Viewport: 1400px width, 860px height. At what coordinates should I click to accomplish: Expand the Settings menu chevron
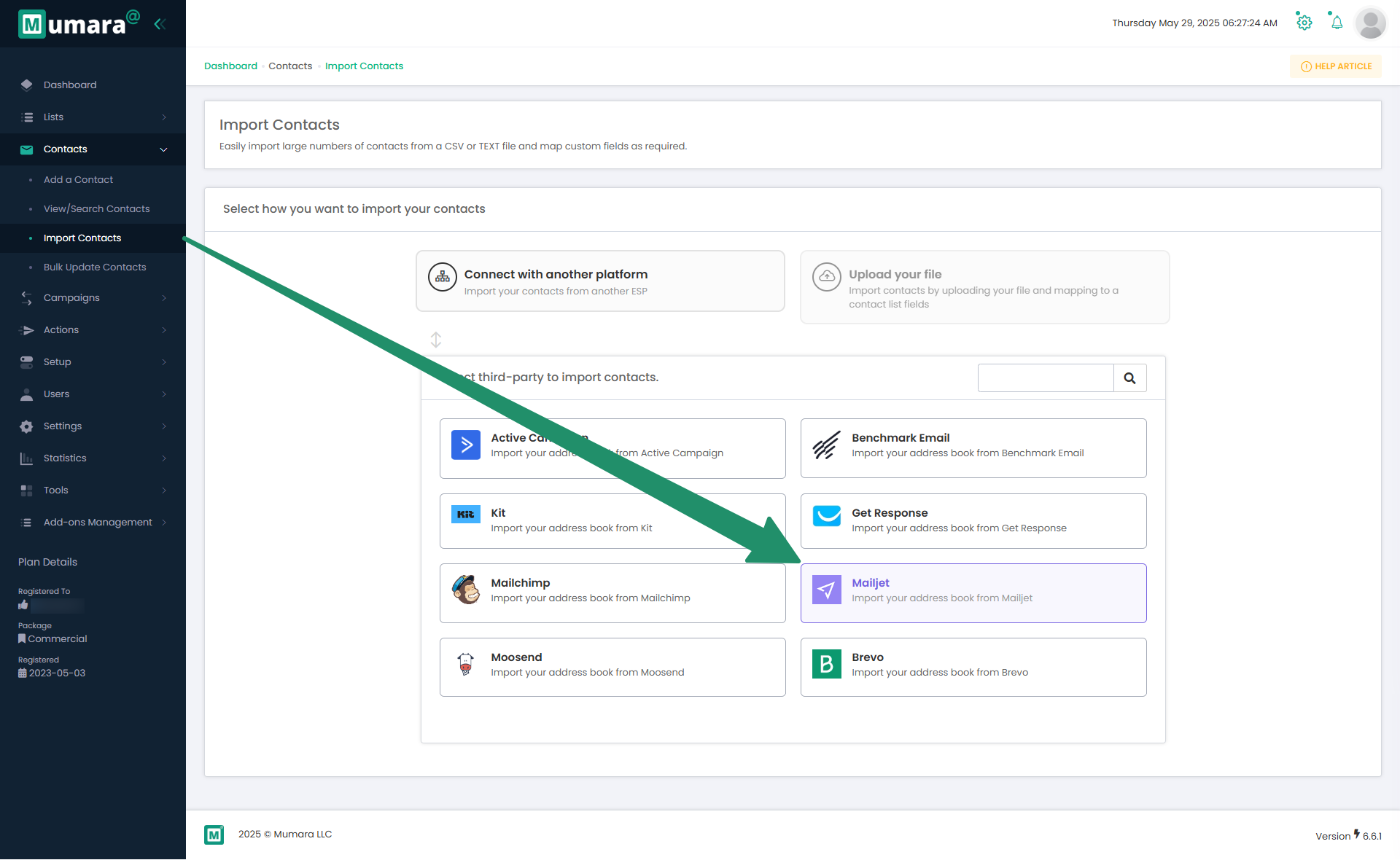coord(164,426)
